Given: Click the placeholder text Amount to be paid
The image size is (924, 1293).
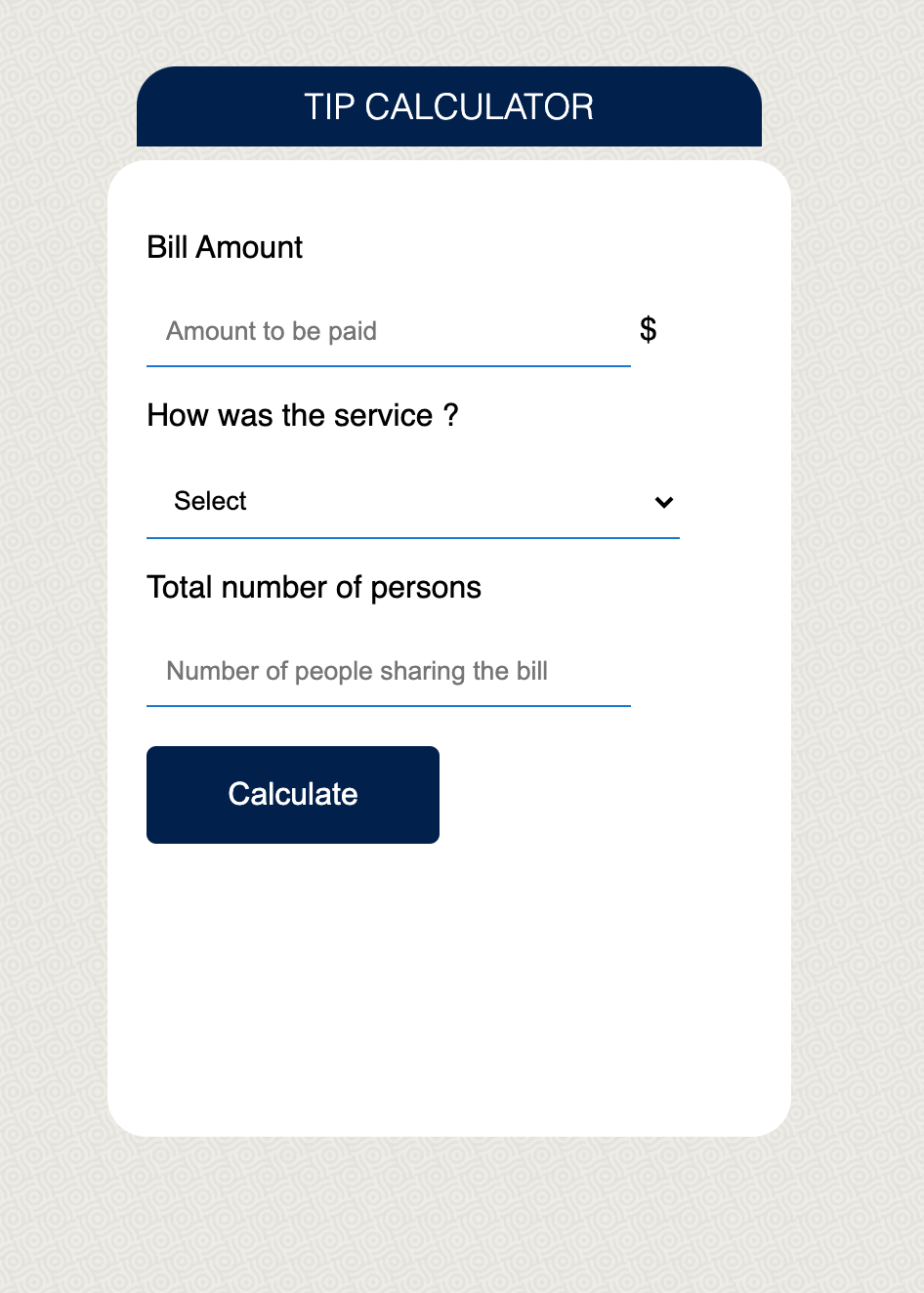Looking at the screenshot, I should coord(271,331).
